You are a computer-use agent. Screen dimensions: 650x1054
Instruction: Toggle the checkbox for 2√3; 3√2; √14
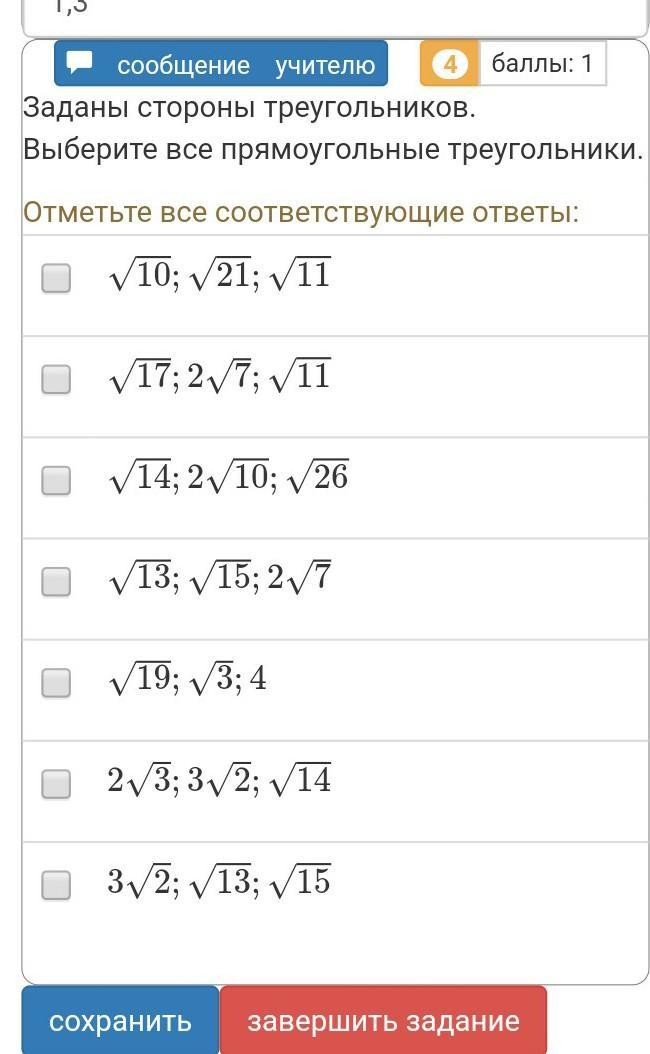(56, 784)
